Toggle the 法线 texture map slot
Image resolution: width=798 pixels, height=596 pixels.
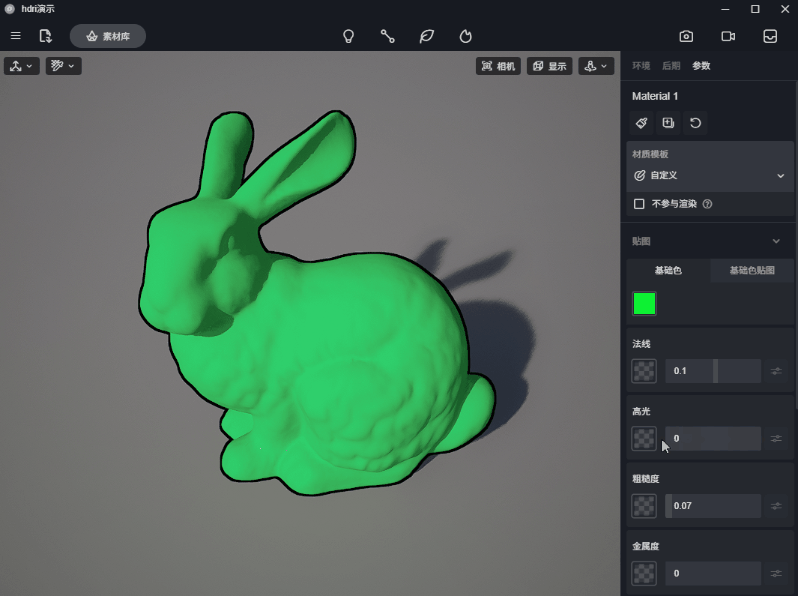click(x=644, y=371)
